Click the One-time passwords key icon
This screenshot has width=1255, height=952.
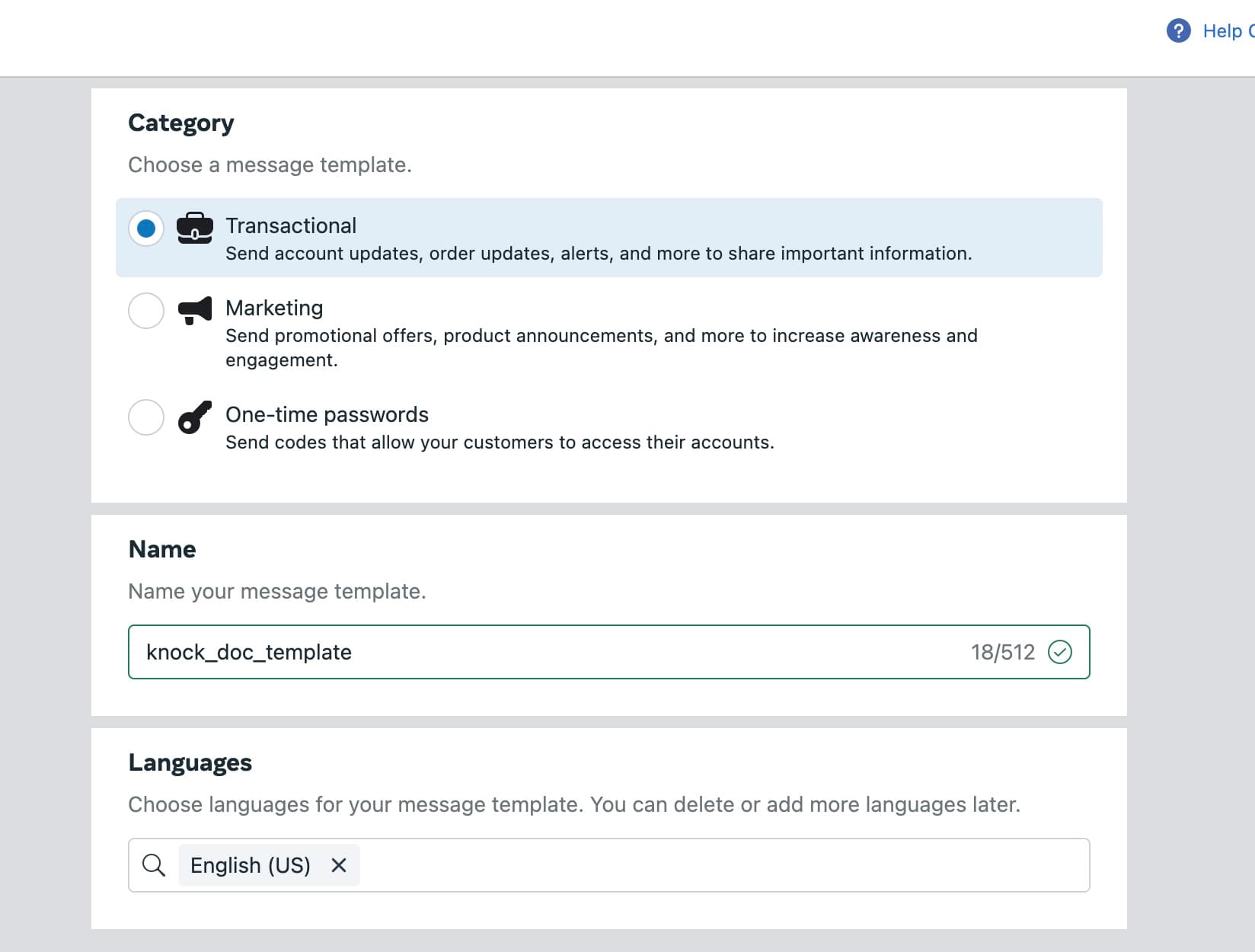(x=194, y=417)
